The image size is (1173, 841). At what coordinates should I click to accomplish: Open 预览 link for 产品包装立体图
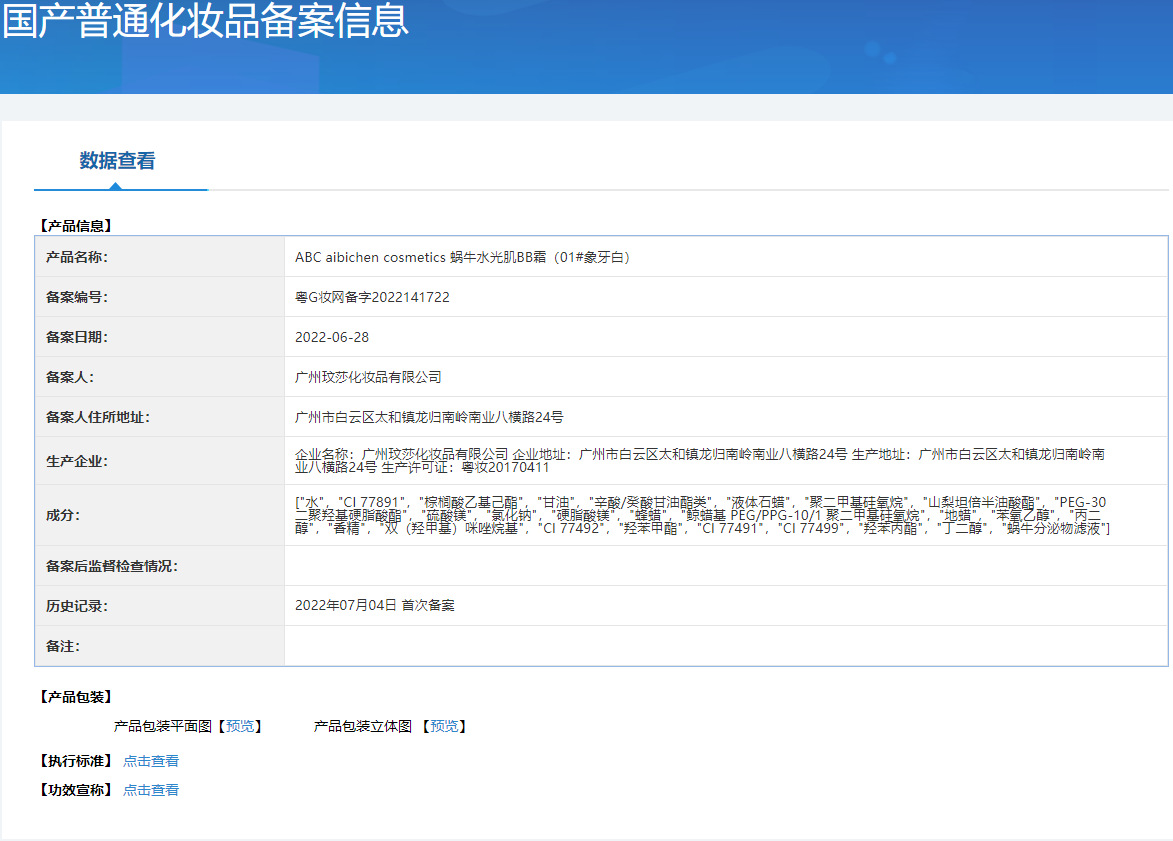click(444, 727)
